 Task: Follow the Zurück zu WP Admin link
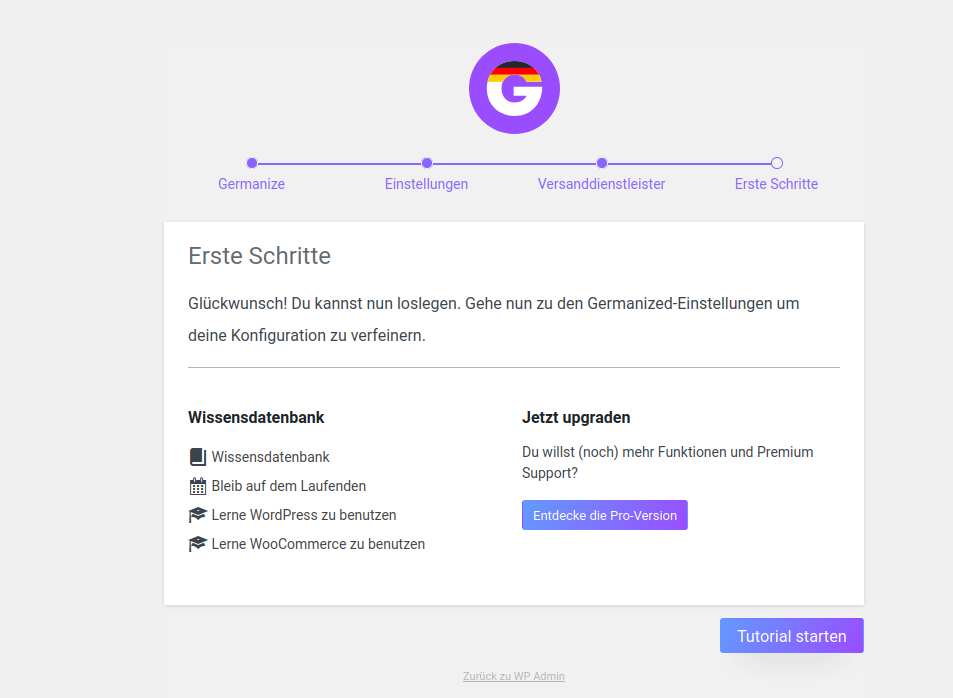514,677
